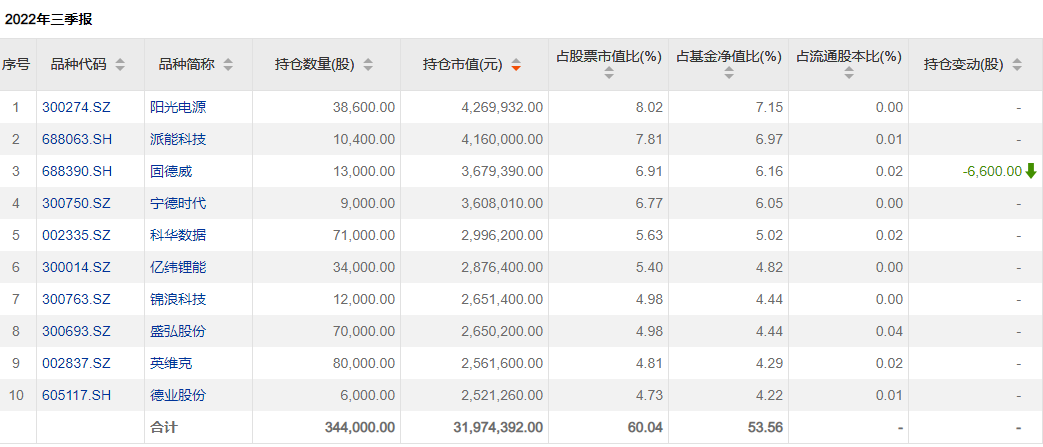The image size is (1043, 447).
Task: Open stock code 300763.SZ
Action: click(76, 299)
